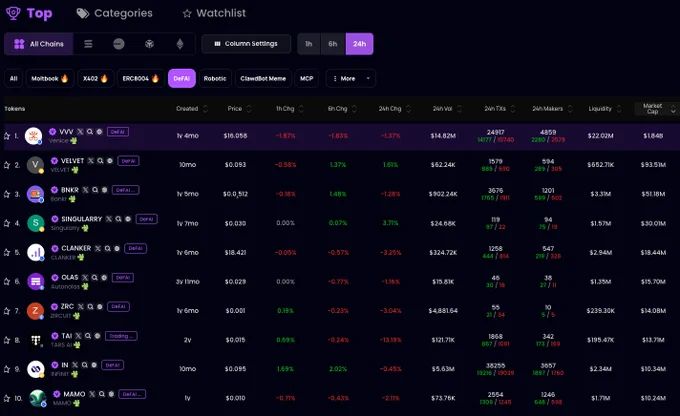Click search icon beside TAI
680x416 pixels.
(88, 336)
